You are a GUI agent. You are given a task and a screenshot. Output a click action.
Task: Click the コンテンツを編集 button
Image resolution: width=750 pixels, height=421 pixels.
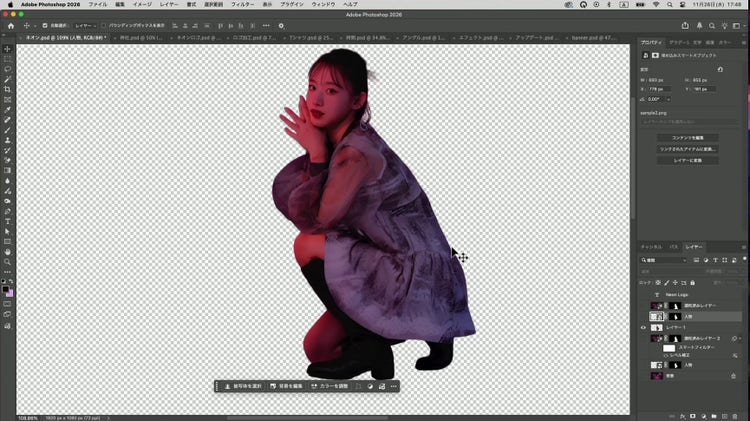687,137
